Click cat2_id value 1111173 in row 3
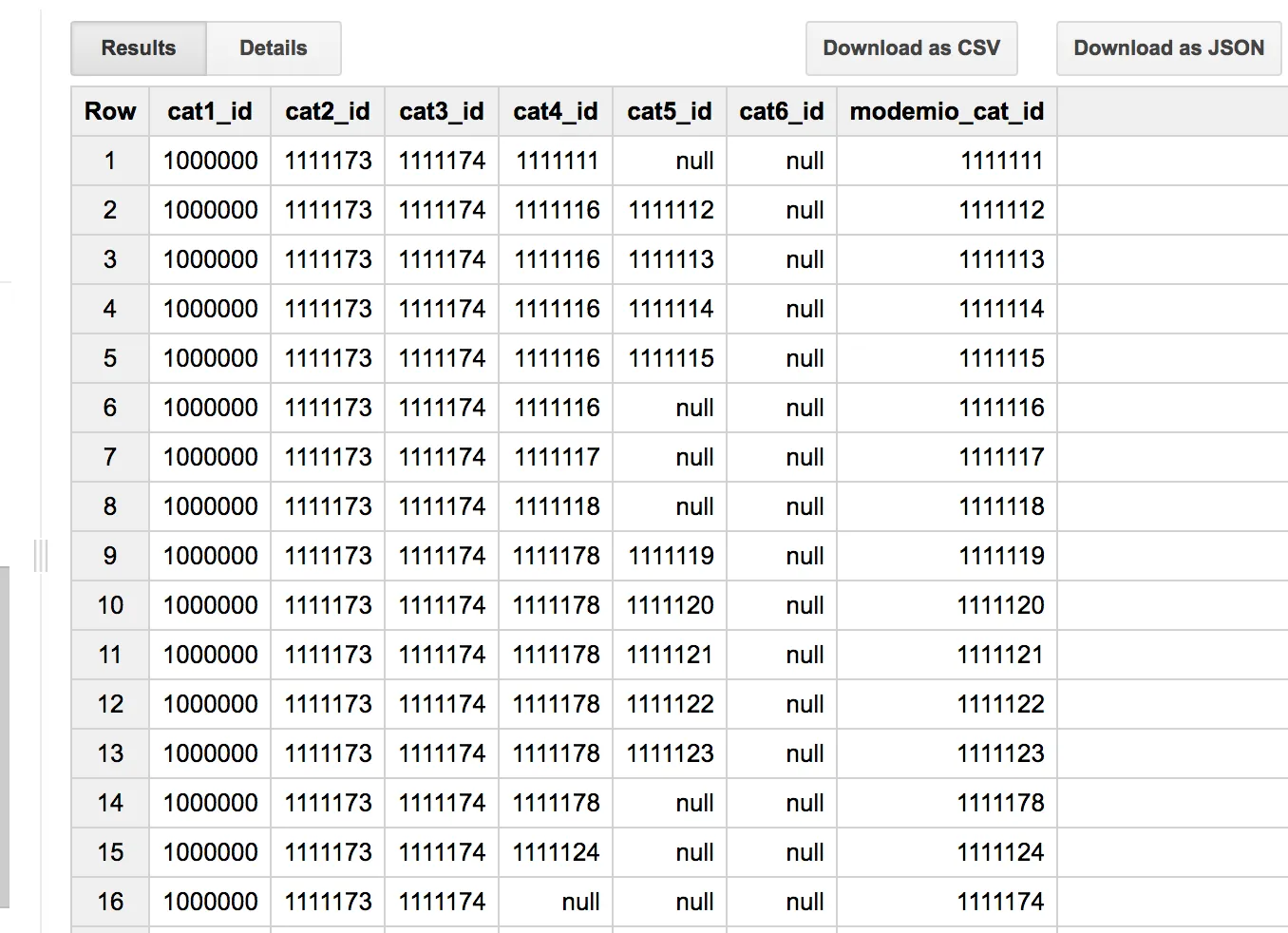Image resolution: width=1288 pixels, height=933 pixels. pyautogui.click(x=328, y=259)
